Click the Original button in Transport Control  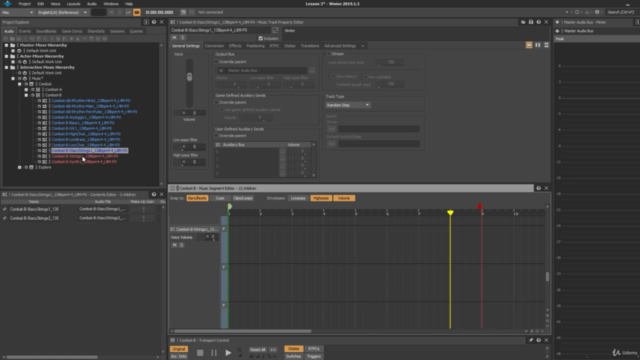[179, 349]
